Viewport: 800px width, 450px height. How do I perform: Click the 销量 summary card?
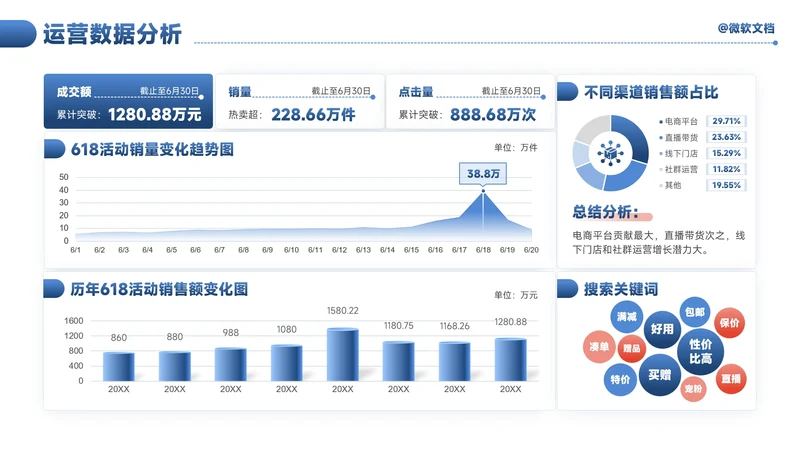coord(299,102)
